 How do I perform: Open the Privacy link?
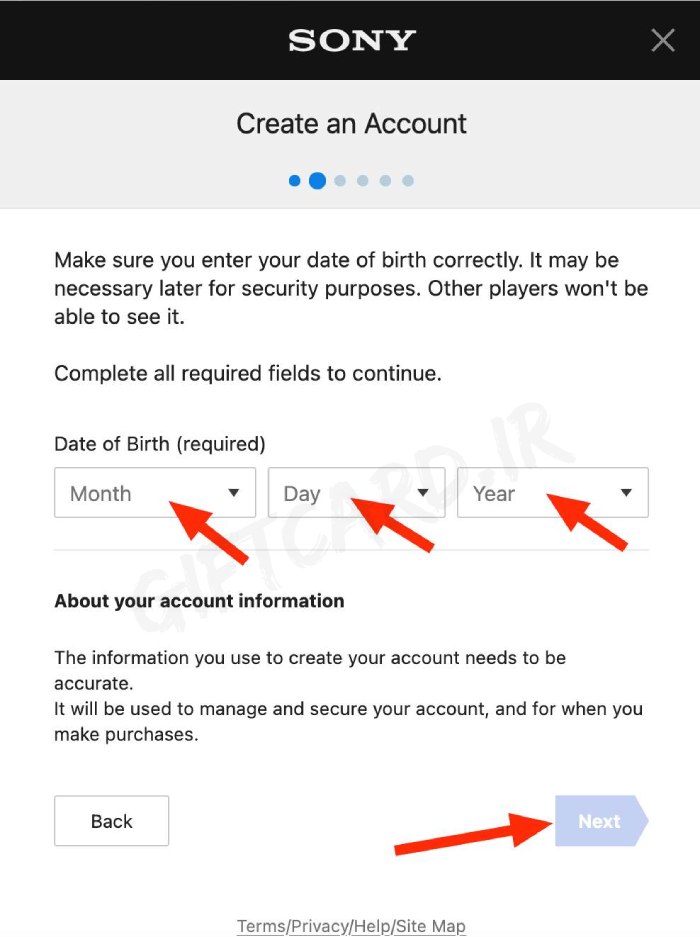click(319, 926)
